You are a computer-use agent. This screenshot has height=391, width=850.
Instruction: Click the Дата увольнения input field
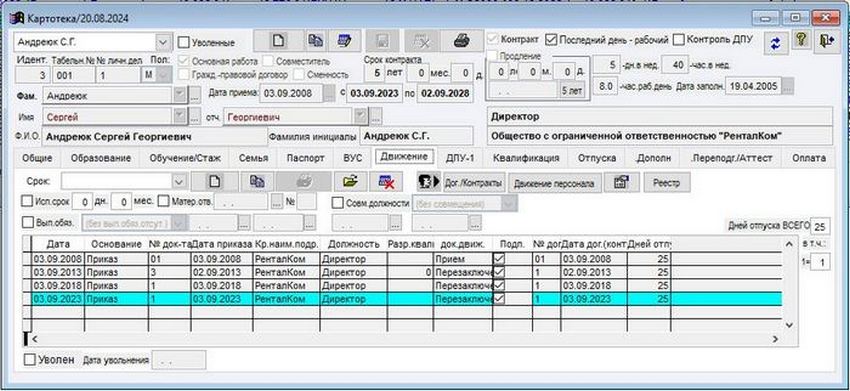pyautogui.click(x=179, y=360)
